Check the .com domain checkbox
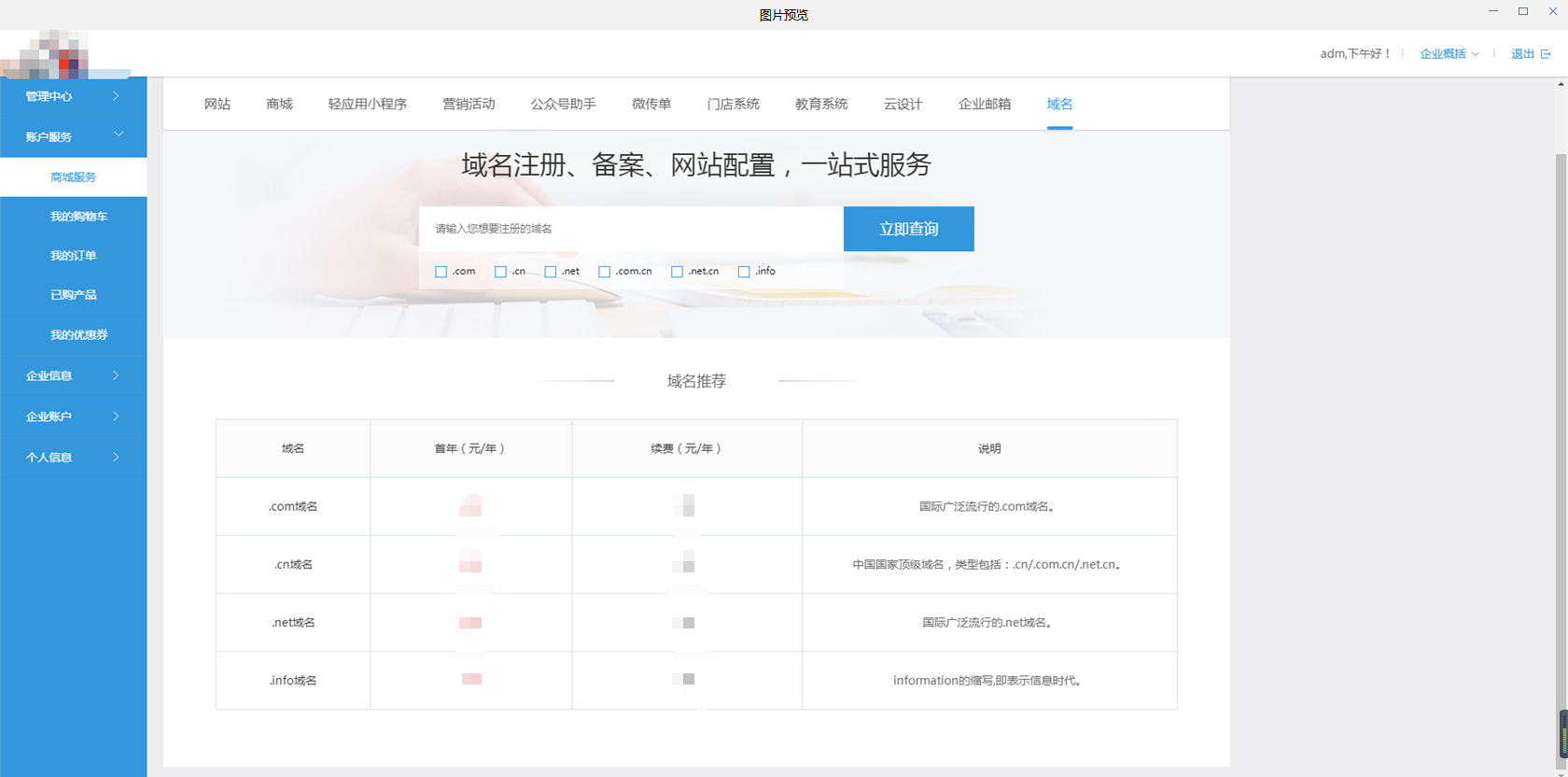1568x777 pixels. coord(441,272)
